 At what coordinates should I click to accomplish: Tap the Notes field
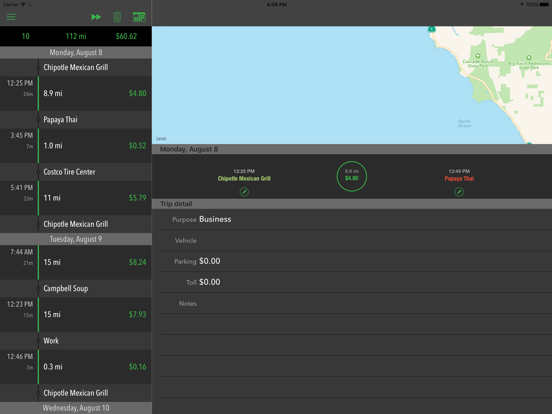(356, 303)
